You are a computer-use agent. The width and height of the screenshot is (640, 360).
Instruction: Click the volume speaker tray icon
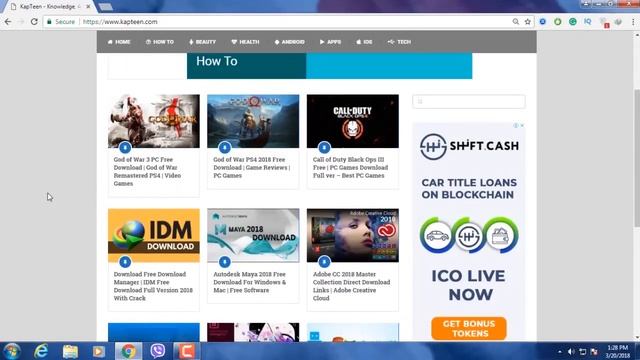[571, 352]
